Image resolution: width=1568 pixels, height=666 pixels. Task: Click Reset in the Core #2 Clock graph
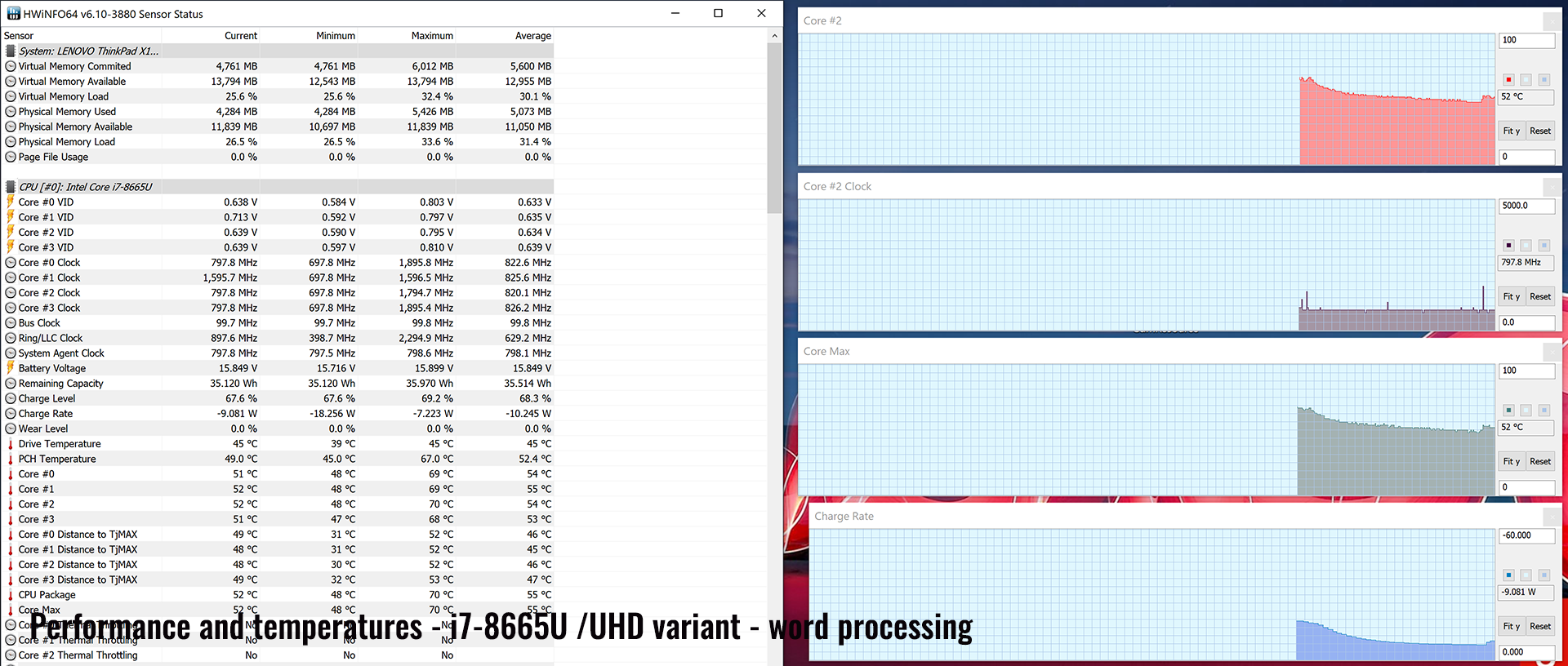coord(1540,296)
